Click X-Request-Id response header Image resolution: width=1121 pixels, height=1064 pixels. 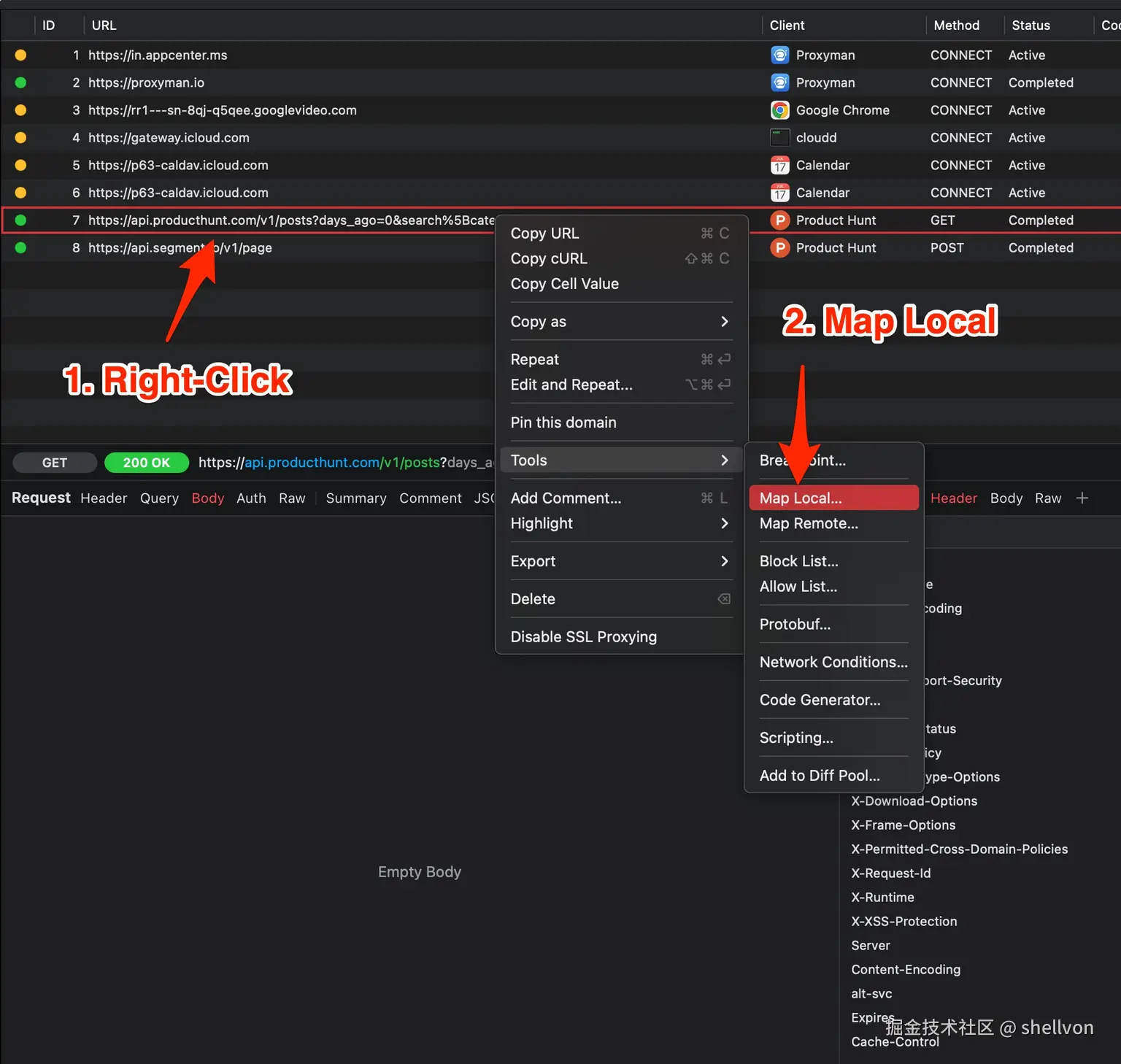pos(890,874)
